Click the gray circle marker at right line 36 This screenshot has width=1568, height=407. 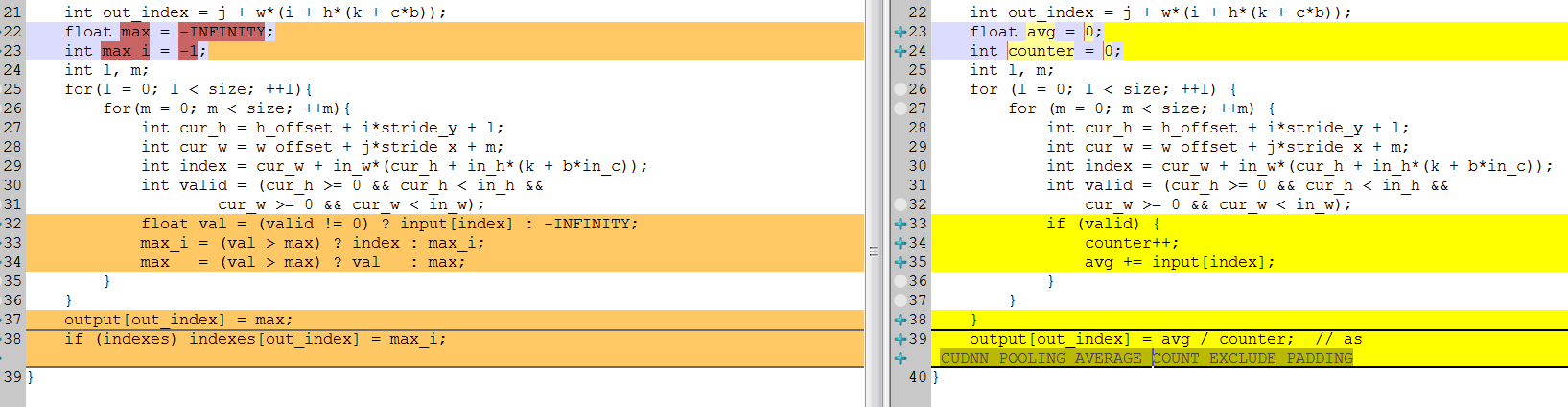[901, 281]
